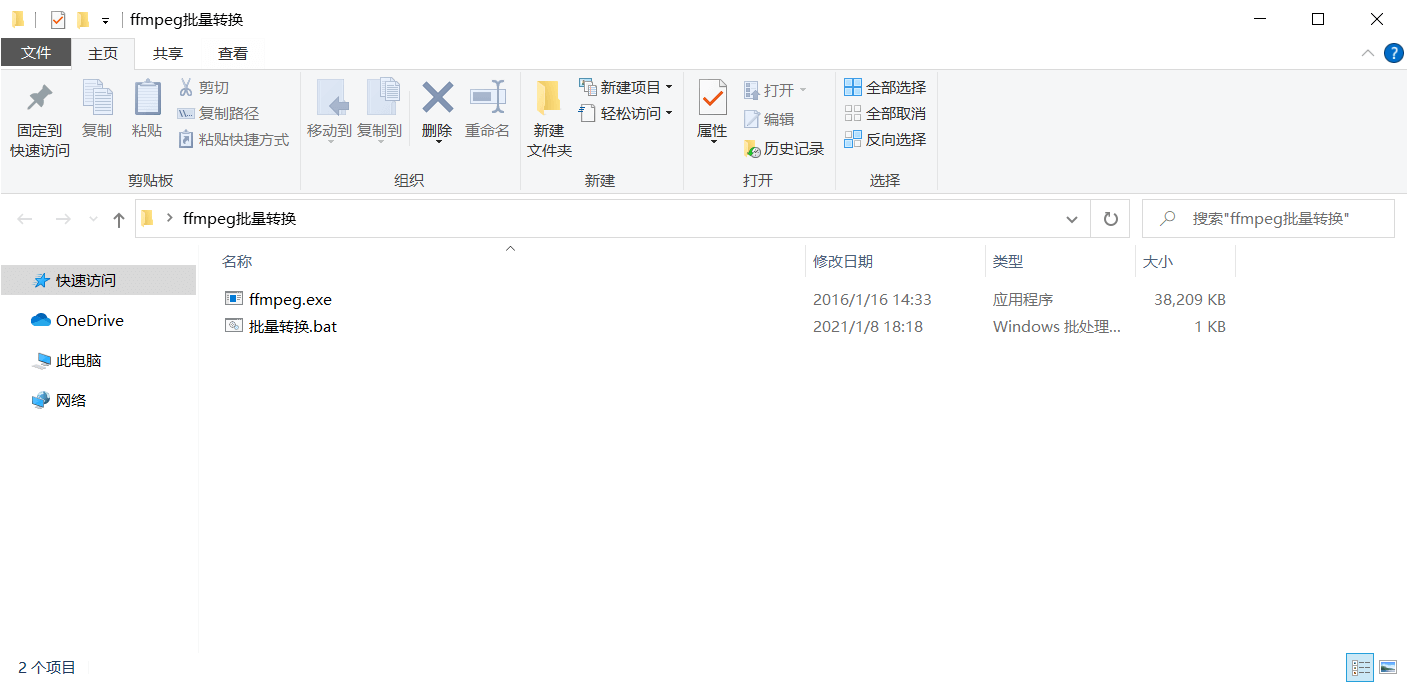Image resolution: width=1408 pixels, height=683 pixels.
Task: Click the 删除 delete X icon
Action: coord(437,98)
